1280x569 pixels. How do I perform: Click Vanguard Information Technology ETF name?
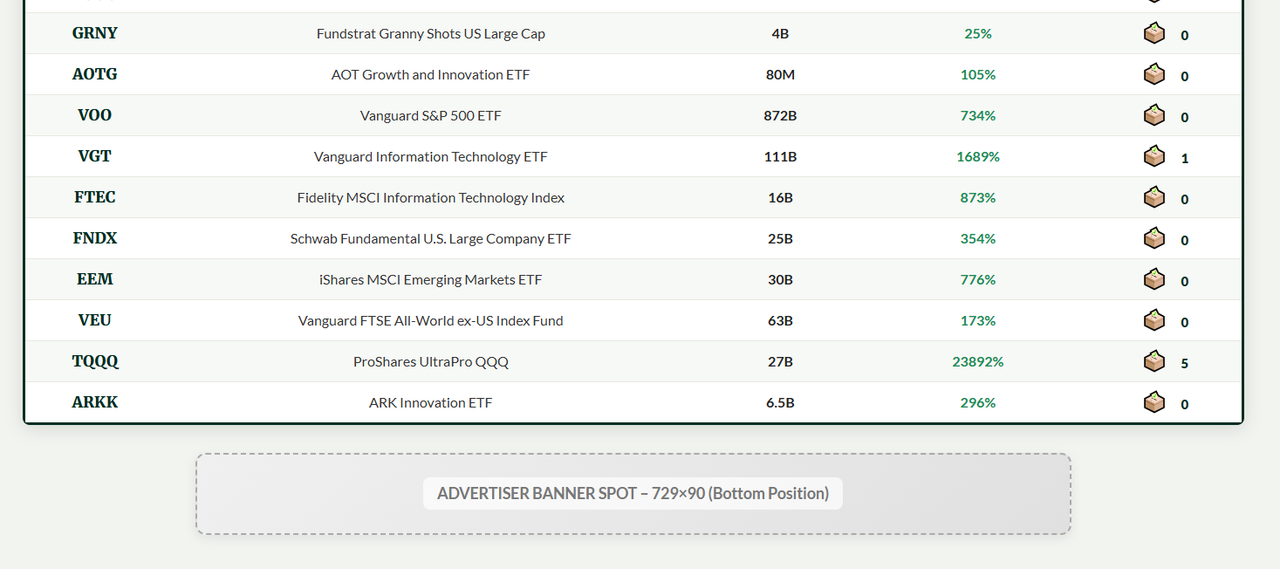[x=431, y=156]
